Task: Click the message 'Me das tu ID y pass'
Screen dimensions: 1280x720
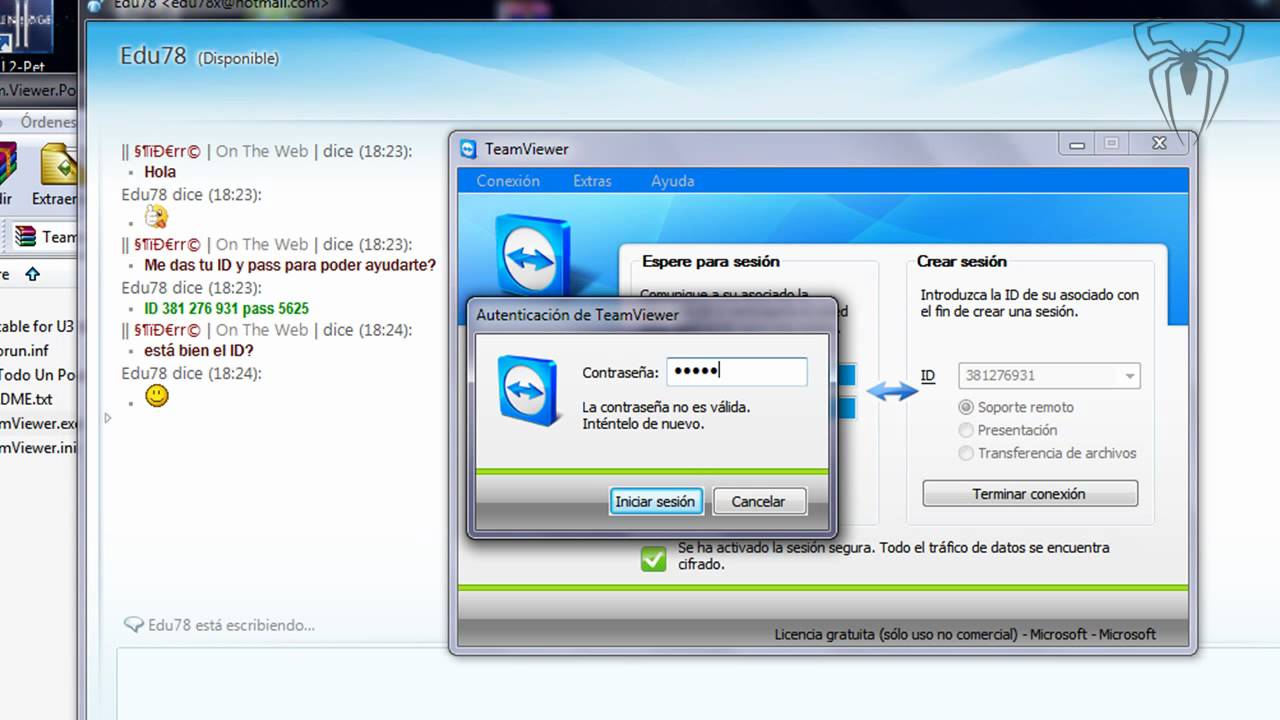Action: 290,266
